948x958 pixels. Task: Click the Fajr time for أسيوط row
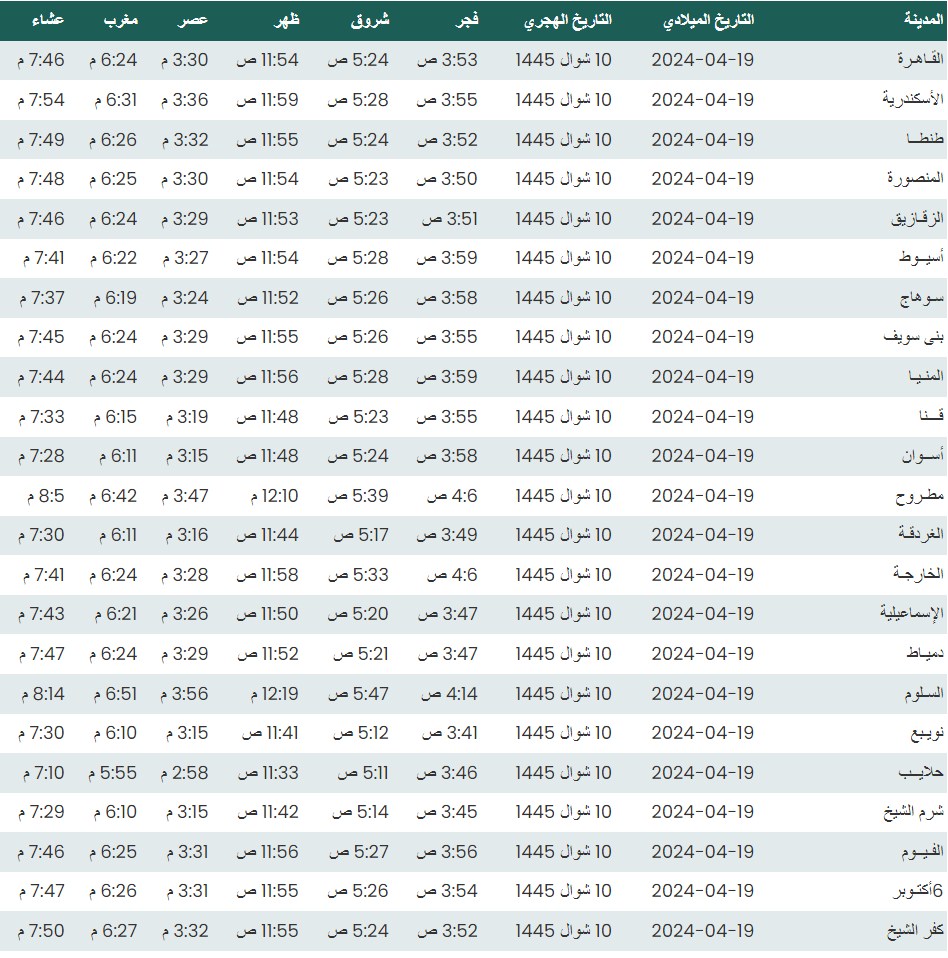click(x=447, y=258)
